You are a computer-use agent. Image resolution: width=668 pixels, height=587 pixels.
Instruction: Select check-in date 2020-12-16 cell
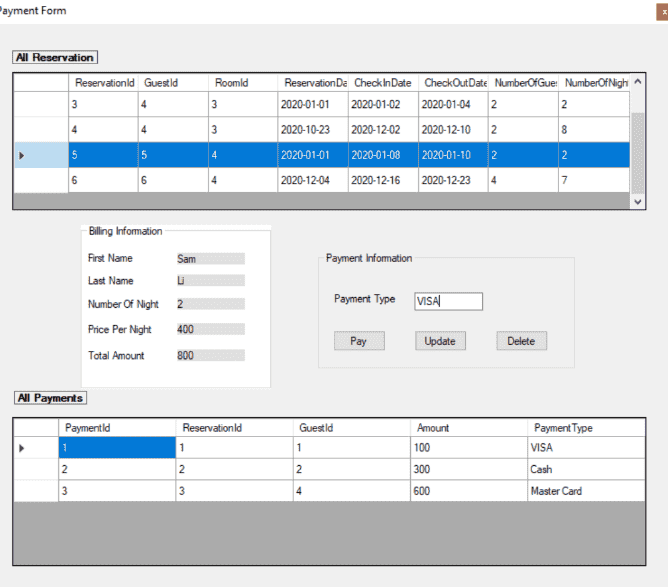[383, 180]
